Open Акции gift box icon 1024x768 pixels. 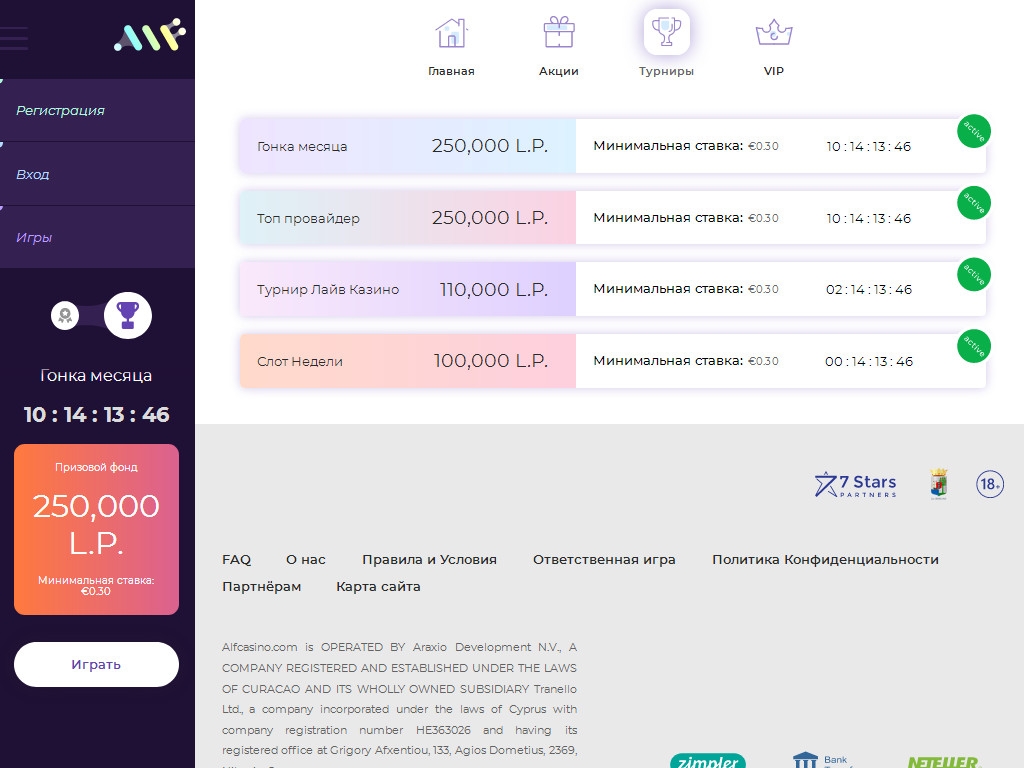coord(559,33)
